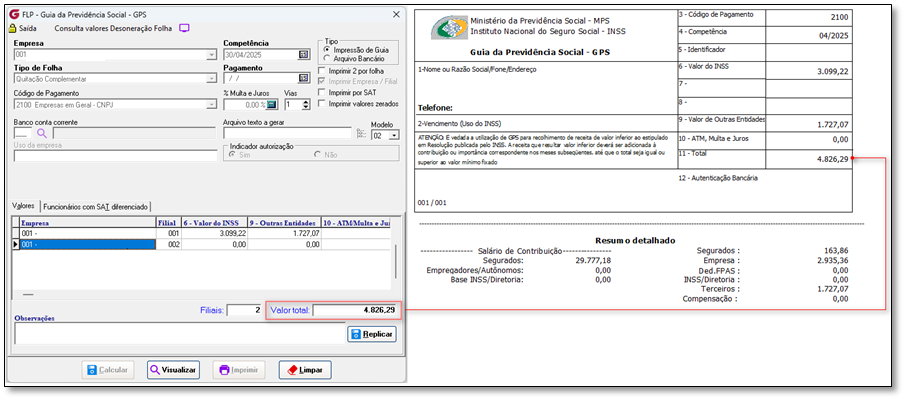Screen dimensions: 905x400
Task: Open the Modelo dropdown
Action: click(x=395, y=136)
